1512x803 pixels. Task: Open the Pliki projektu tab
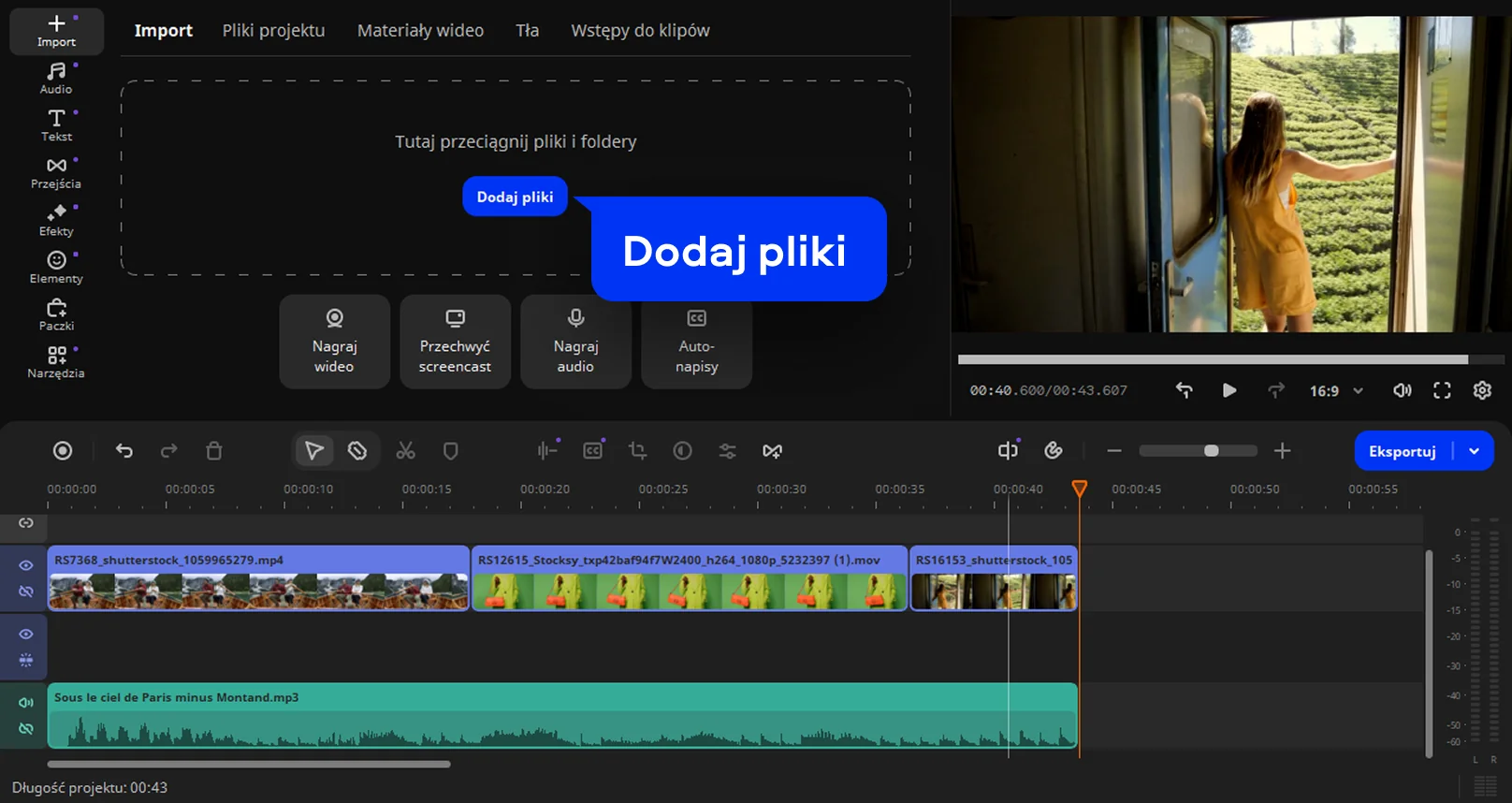click(x=273, y=31)
